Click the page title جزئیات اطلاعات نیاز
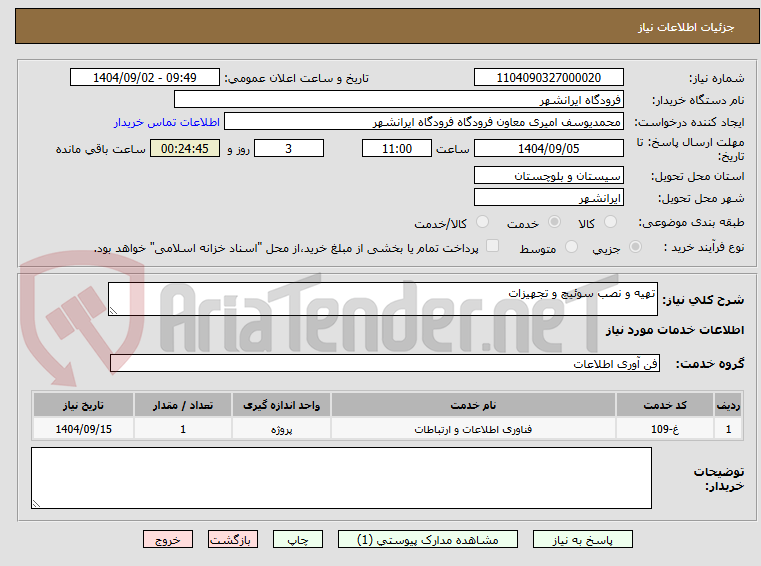This screenshot has width=761, height=566. [x=686, y=27]
